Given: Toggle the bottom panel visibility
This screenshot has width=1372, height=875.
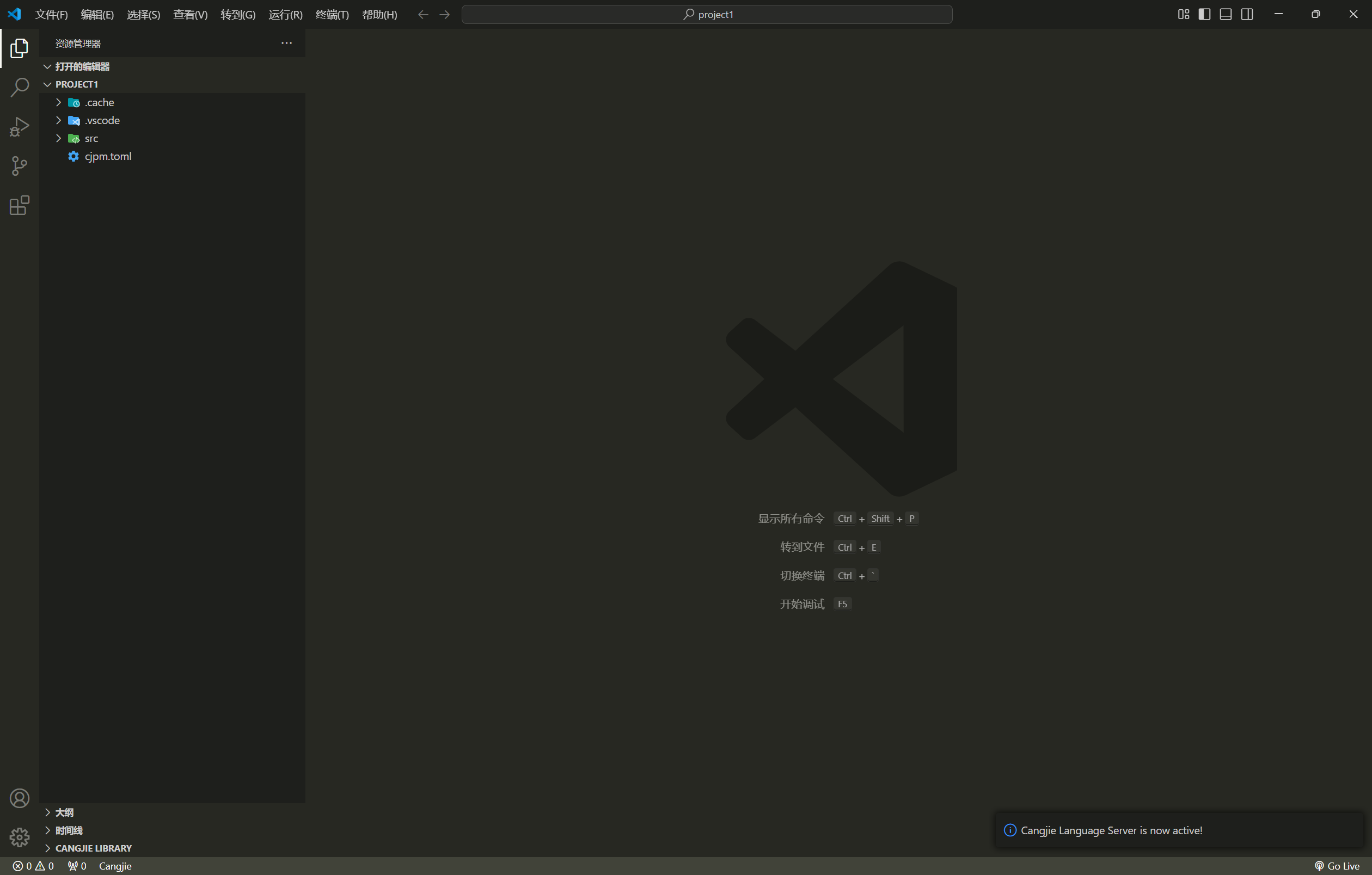Looking at the screenshot, I should click(x=1226, y=14).
